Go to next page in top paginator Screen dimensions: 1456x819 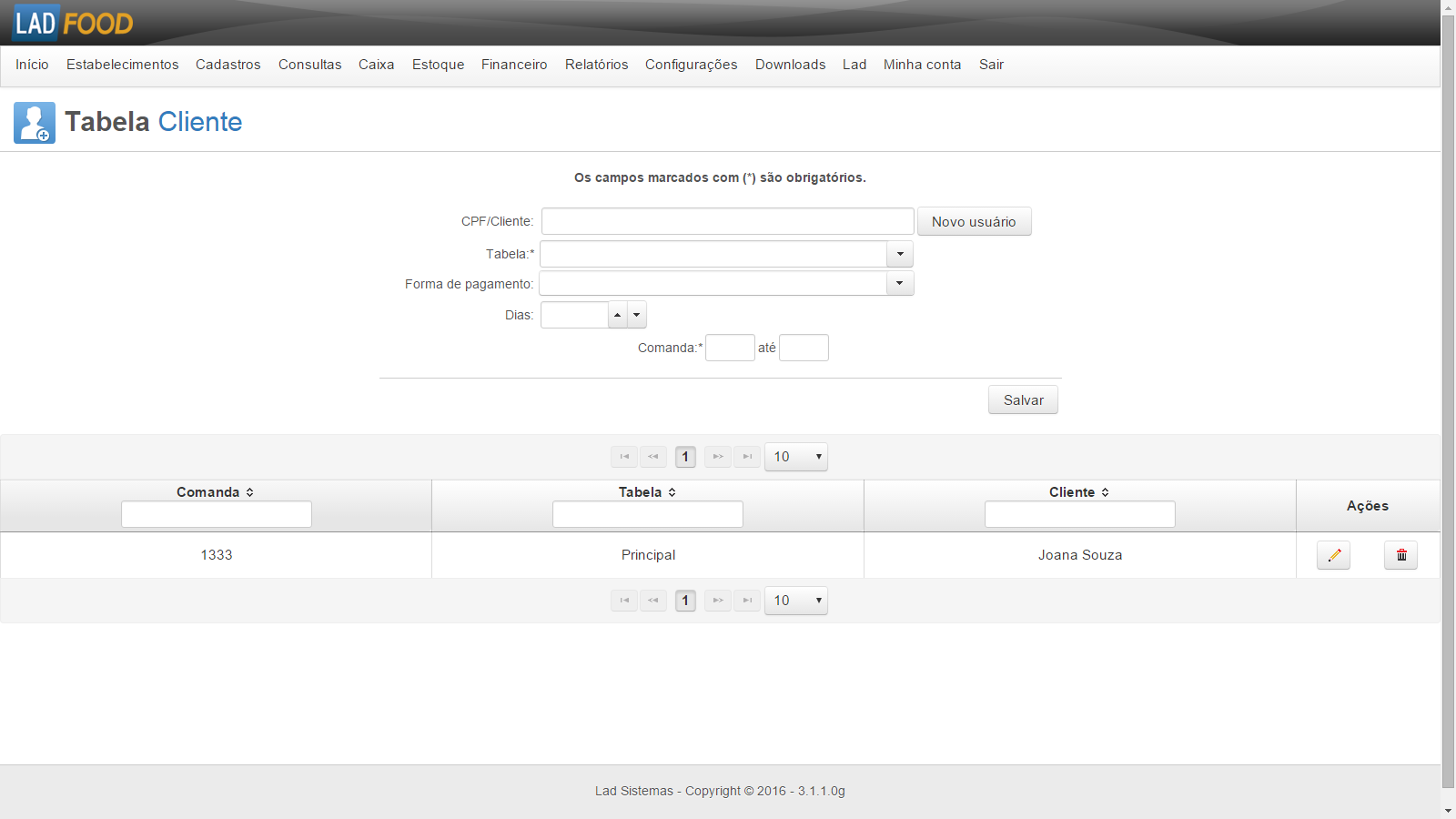718,457
